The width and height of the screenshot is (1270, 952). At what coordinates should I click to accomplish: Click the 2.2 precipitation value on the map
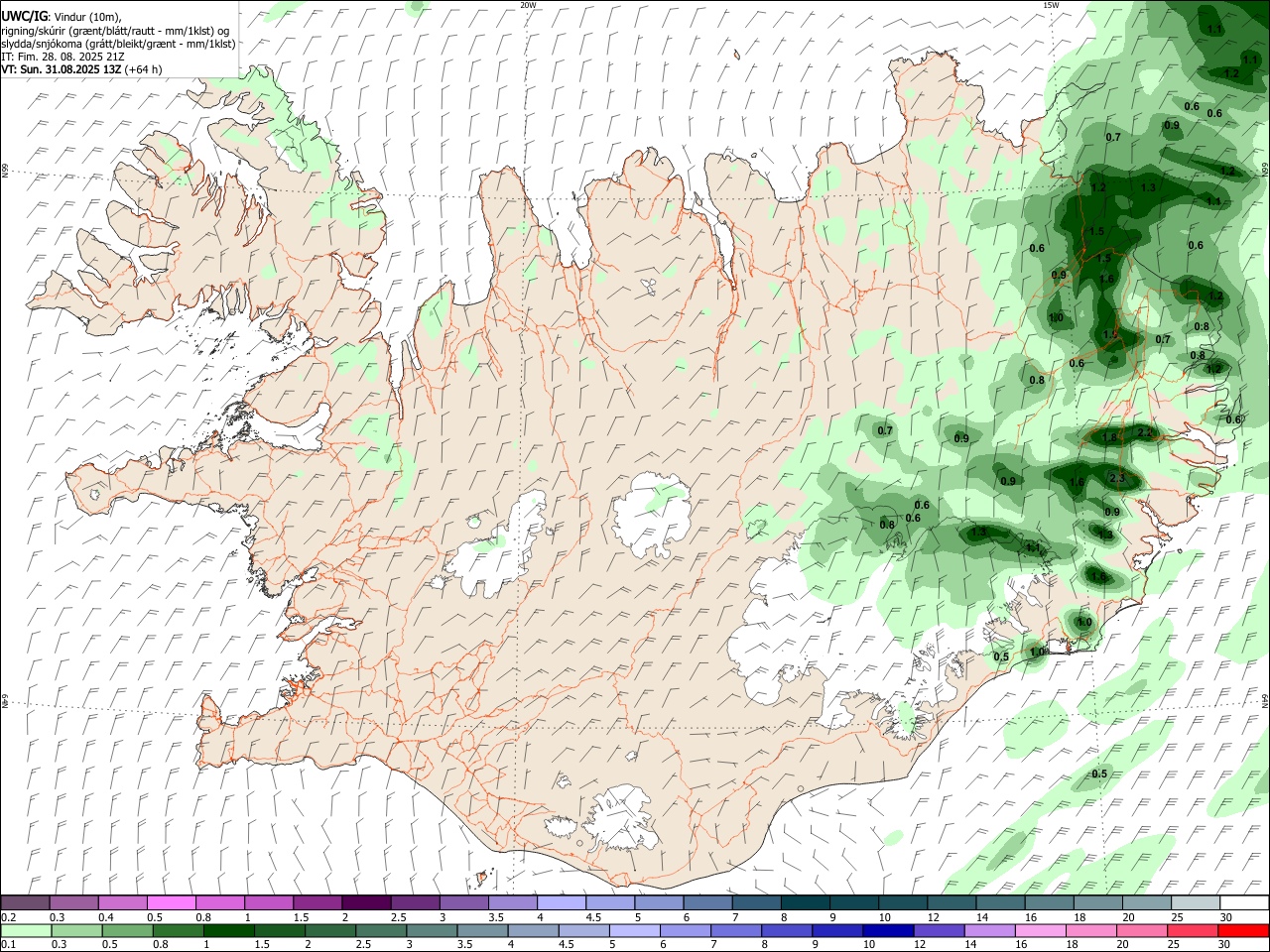[1143, 432]
